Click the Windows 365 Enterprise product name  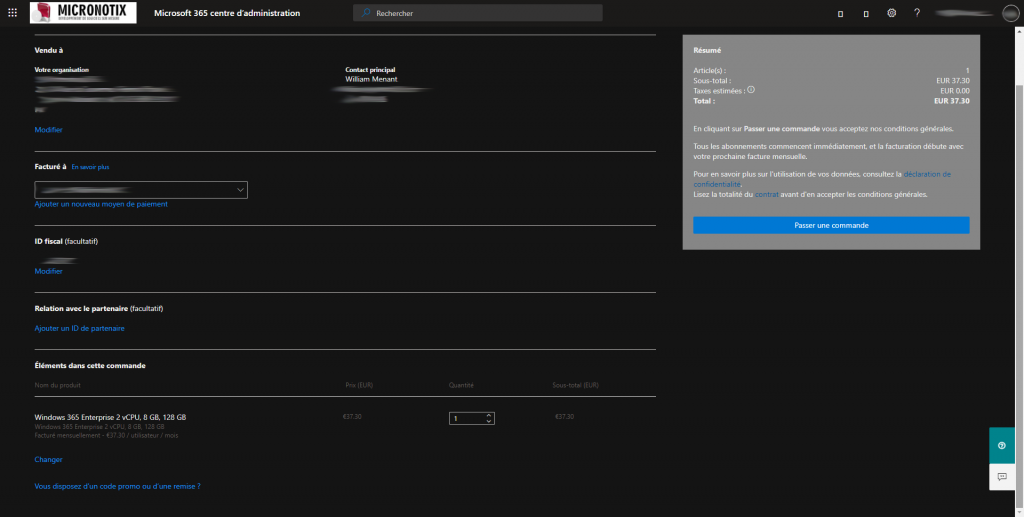tap(110, 417)
